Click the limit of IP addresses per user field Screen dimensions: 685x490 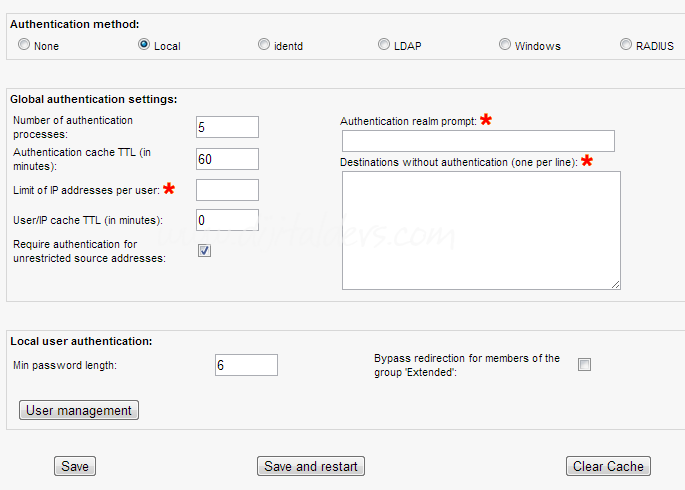pyautogui.click(x=228, y=190)
